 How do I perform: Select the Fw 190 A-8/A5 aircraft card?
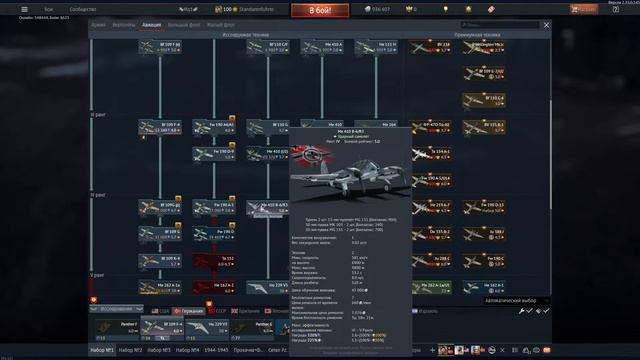(x=214, y=127)
